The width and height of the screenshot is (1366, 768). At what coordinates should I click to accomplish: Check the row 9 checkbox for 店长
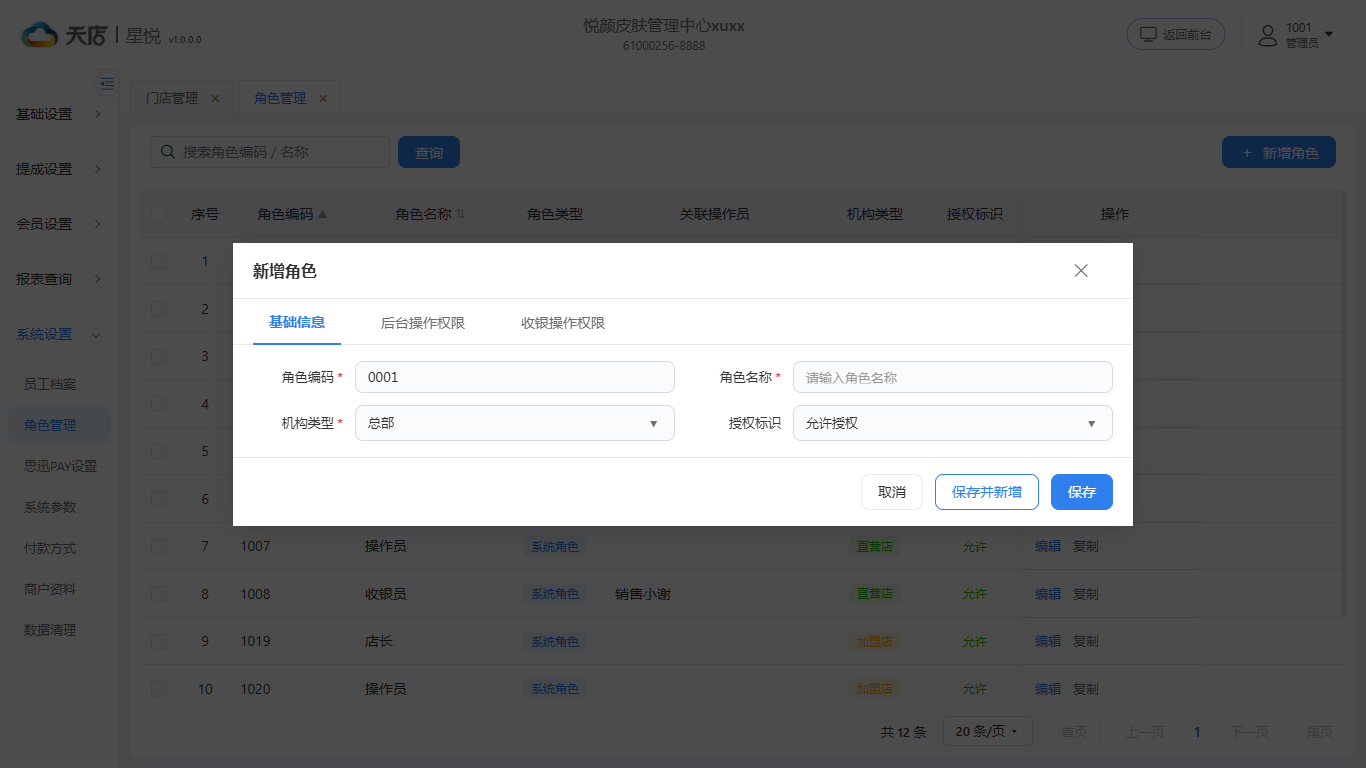pyautogui.click(x=159, y=641)
